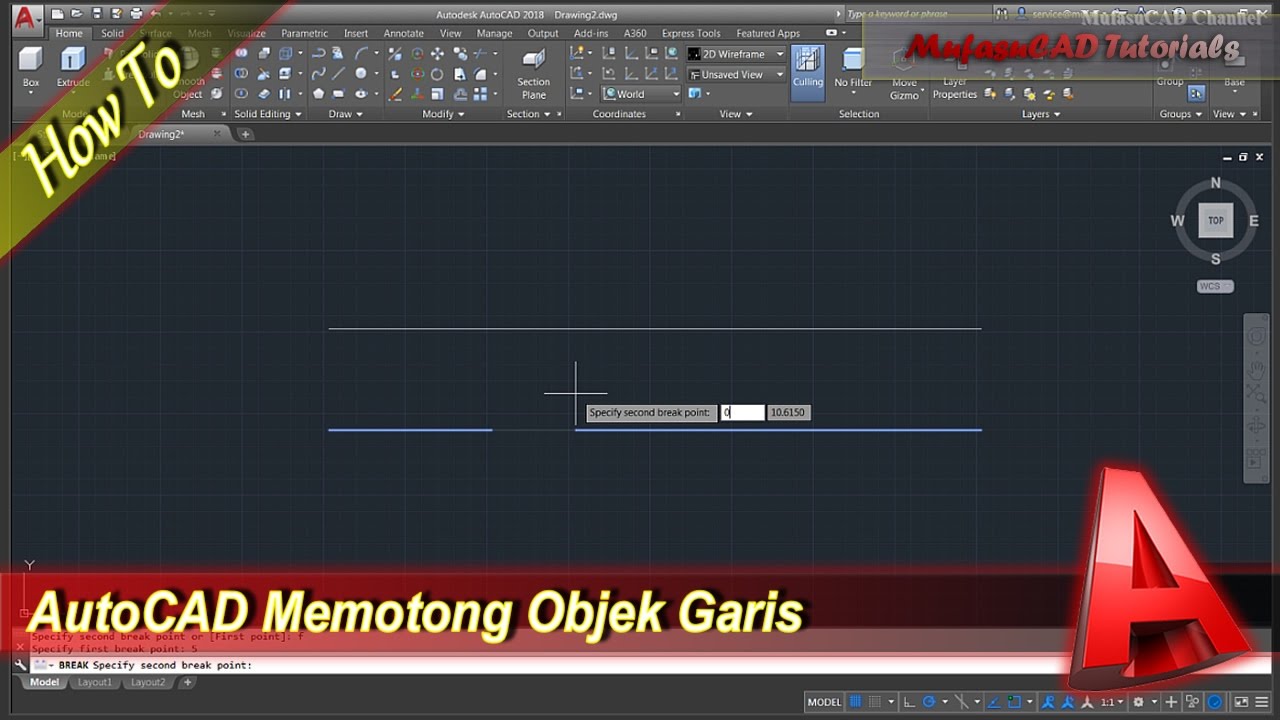Toggle the Culling selection button
1280x720 pixels.
coord(807,73)
